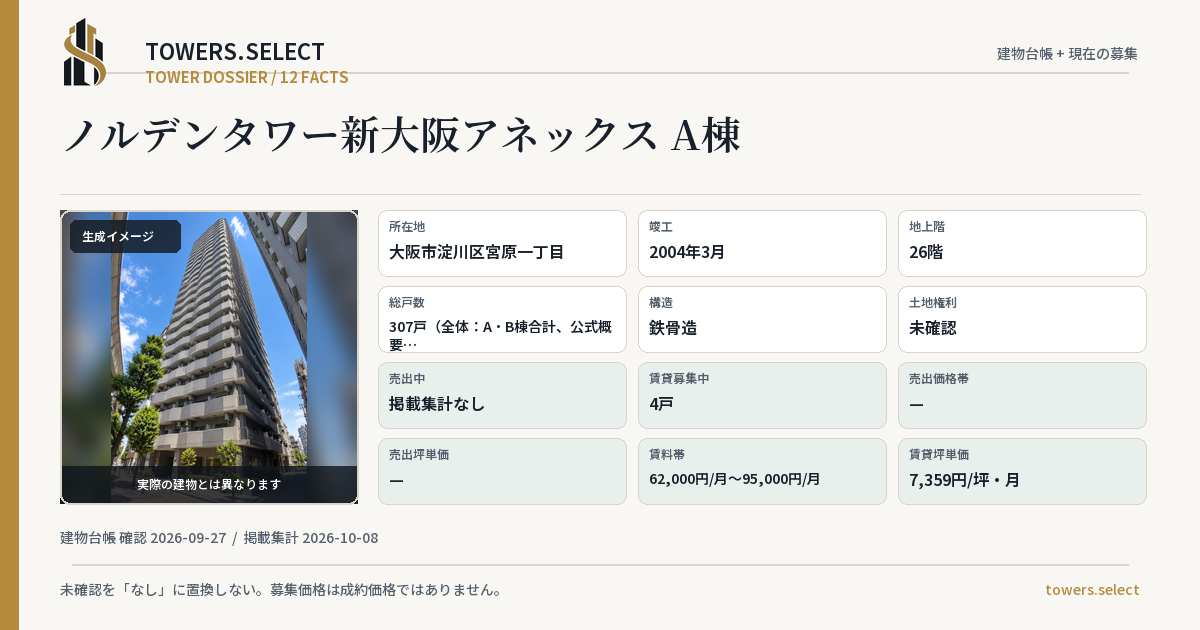Select the 売出中 掲載集計なし card
Viewport: 1200px width, 630px height.
[502, 395]
